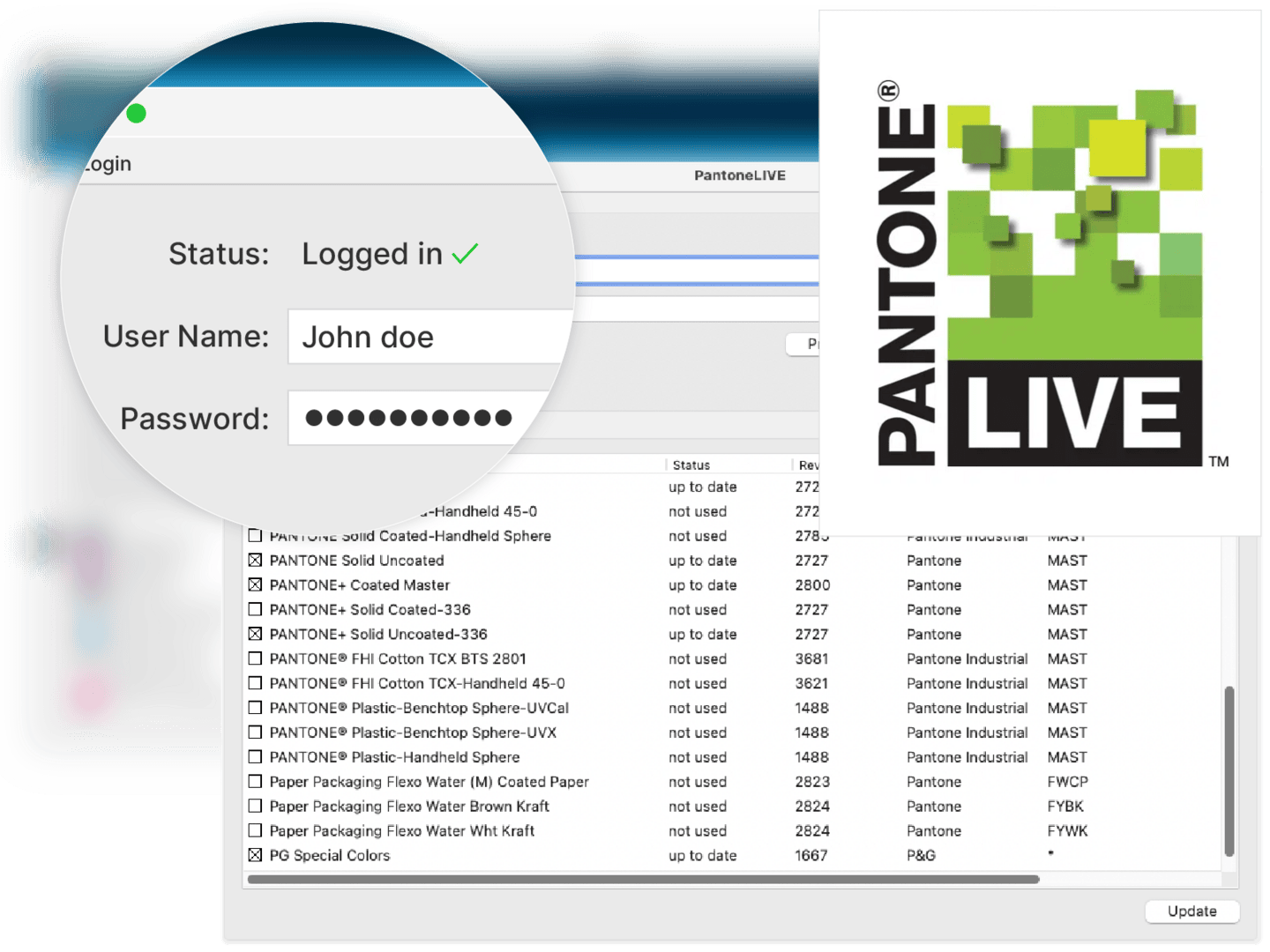The height and width of the screenshot is (952, 1270).
Task: Uncheck PANTONE Solid Uncoated library
Action: click(x=255, y=560)
